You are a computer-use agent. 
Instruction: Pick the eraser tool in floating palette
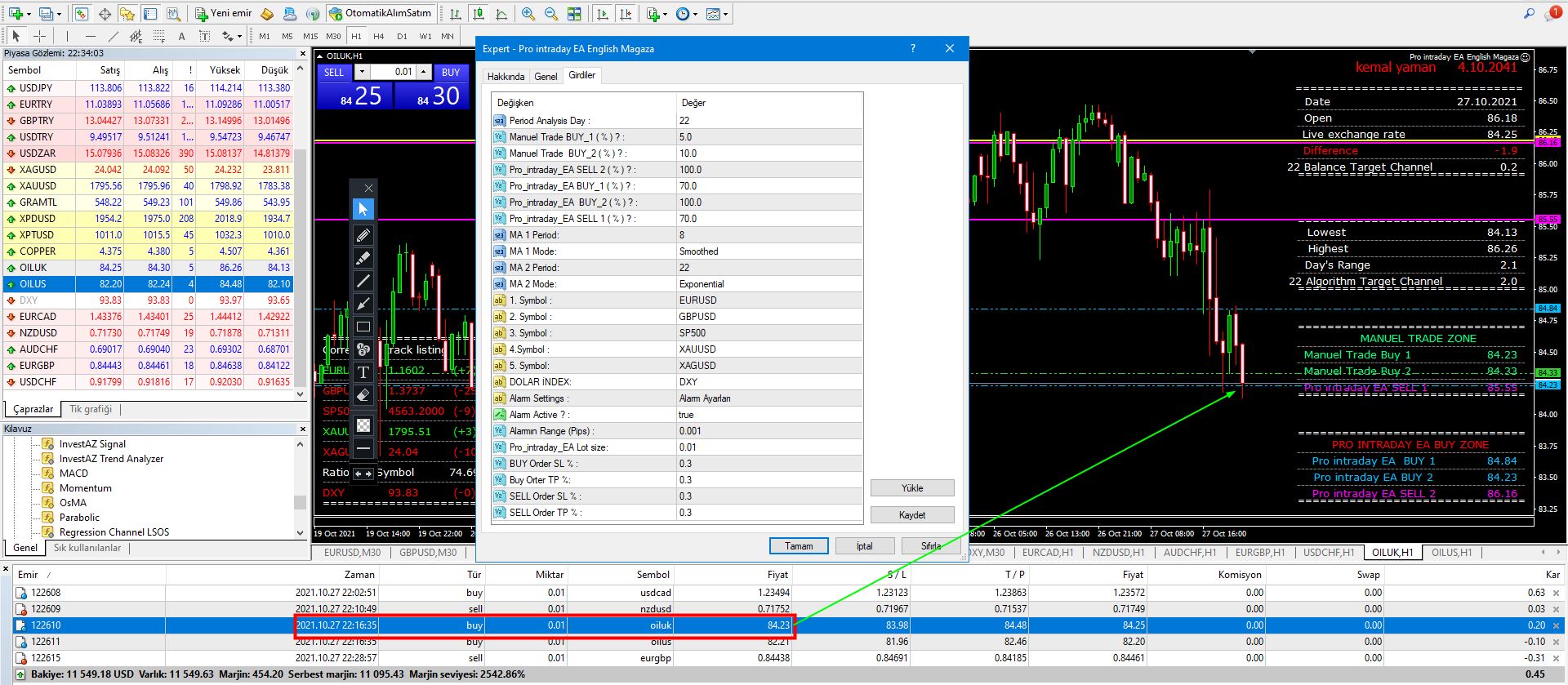(363, 395)
